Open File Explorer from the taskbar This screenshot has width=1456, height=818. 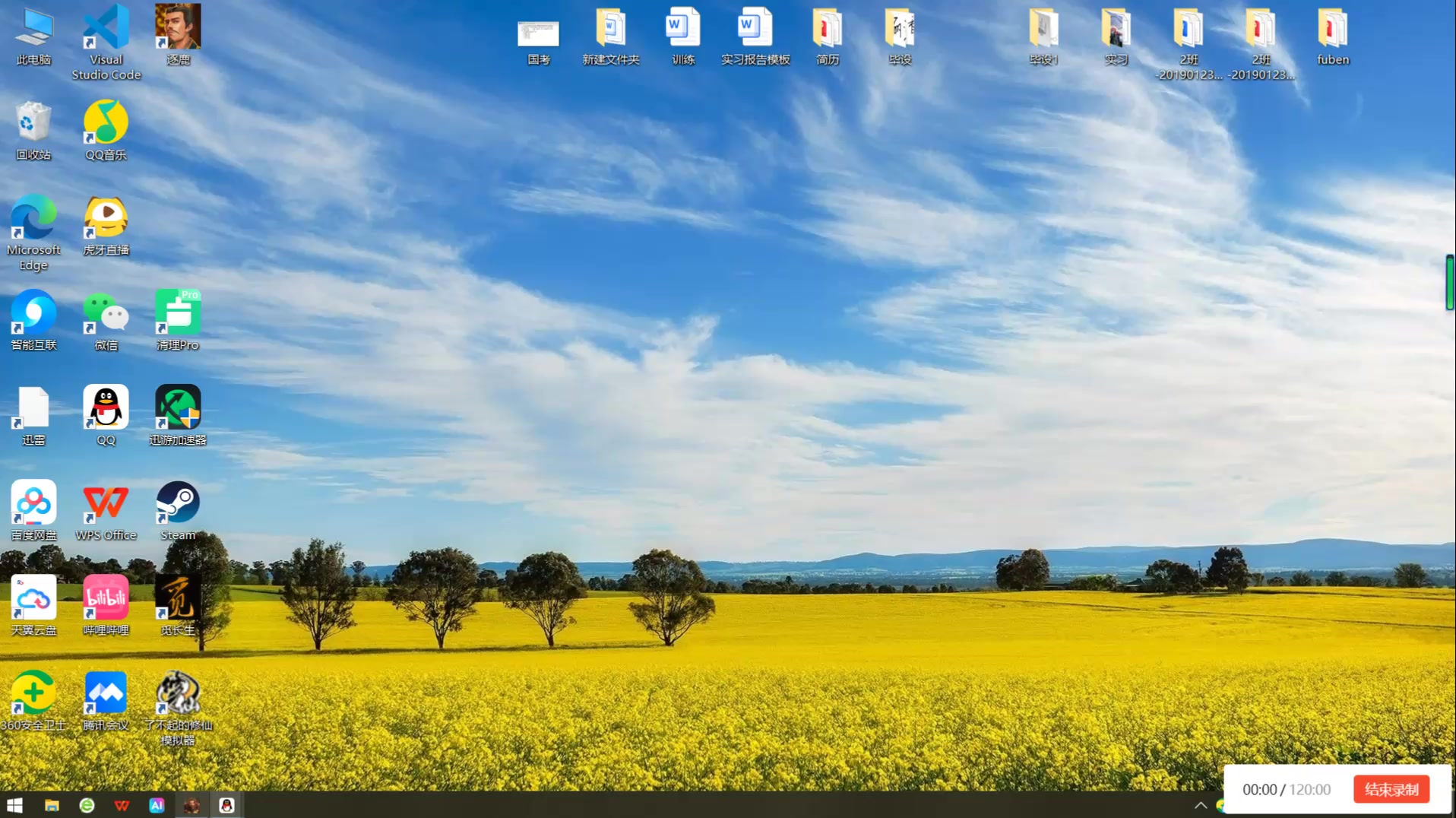[52, 805]
